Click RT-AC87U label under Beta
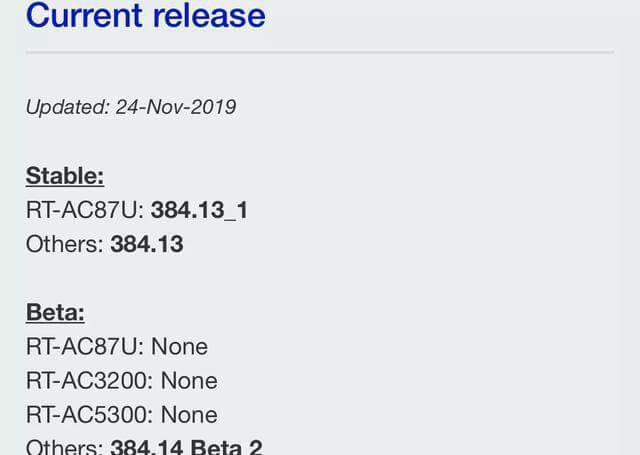 (x=83, y=347)
